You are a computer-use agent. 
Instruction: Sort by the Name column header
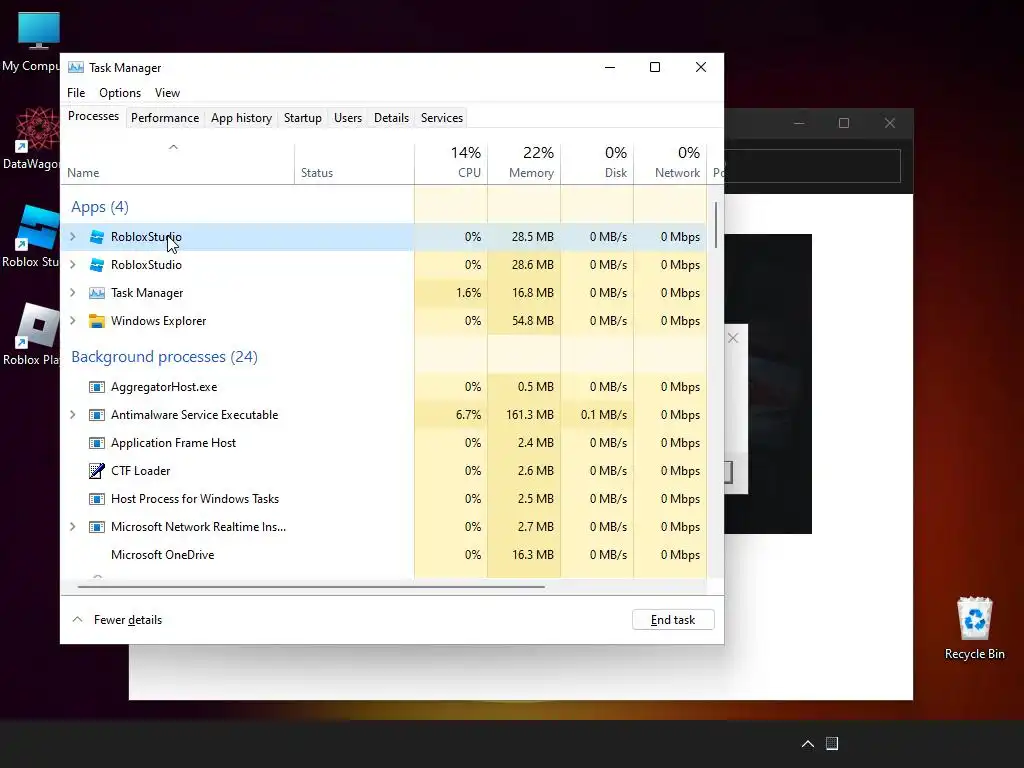click(x=178, y=162)
